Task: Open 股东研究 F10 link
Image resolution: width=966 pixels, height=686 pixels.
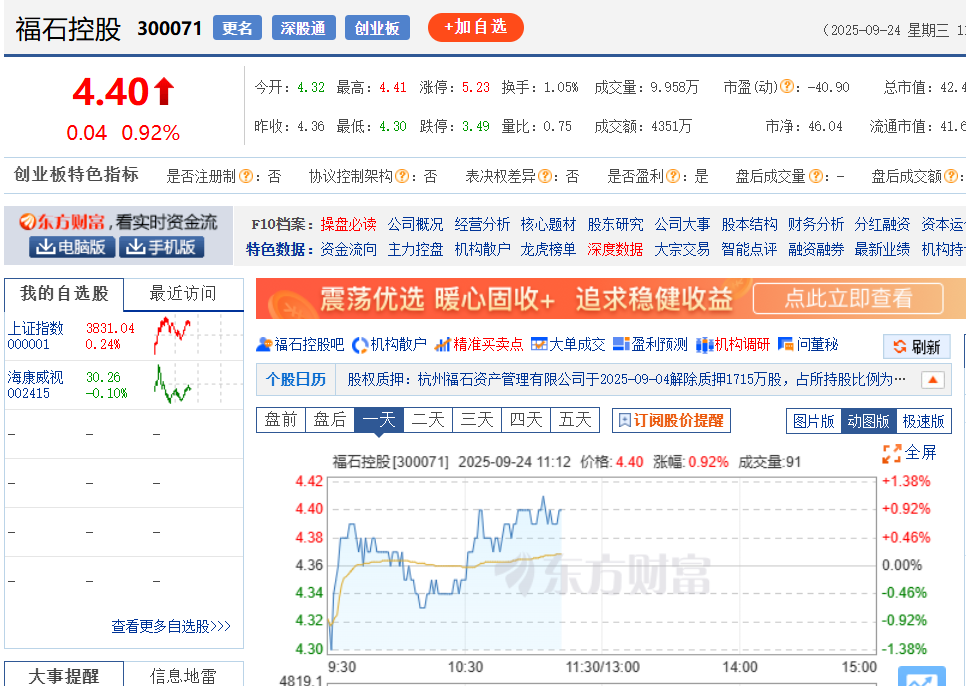Action: (x=615, y=224)
